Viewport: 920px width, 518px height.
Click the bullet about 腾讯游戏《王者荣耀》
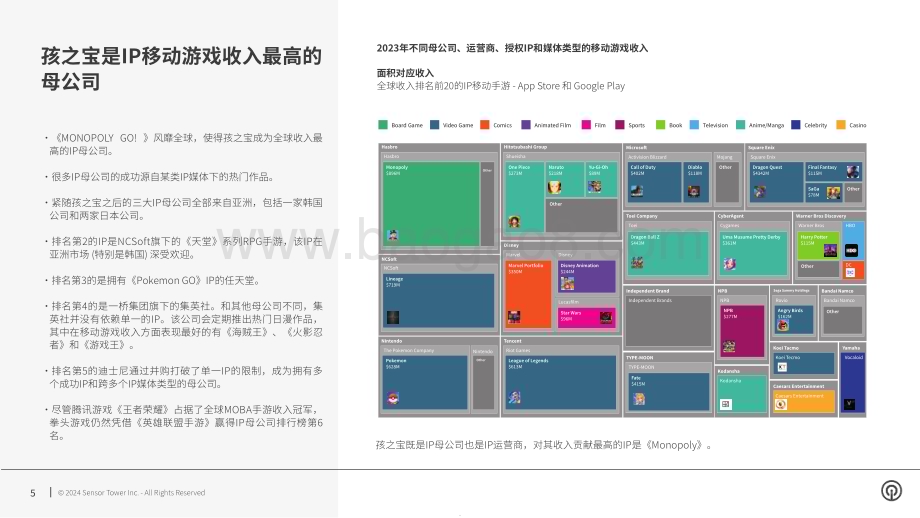pos(184,422)
